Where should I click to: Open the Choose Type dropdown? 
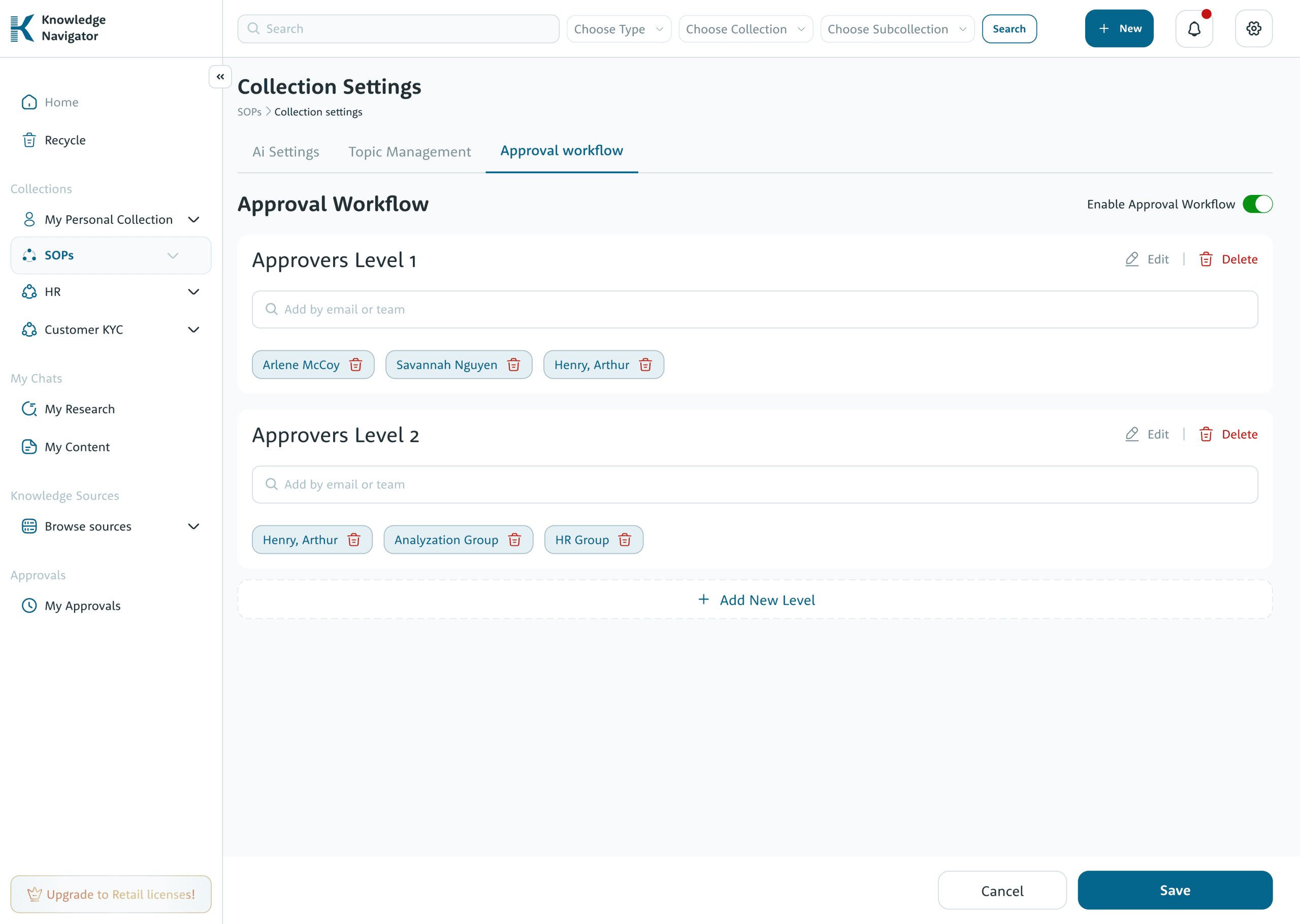(619, 29)
